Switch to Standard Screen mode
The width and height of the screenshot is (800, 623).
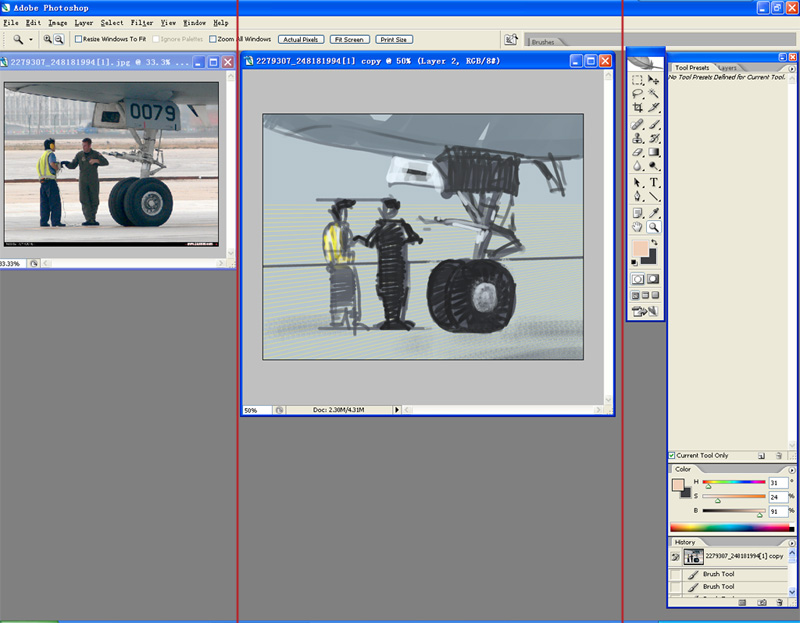click(x=635, y=295)
